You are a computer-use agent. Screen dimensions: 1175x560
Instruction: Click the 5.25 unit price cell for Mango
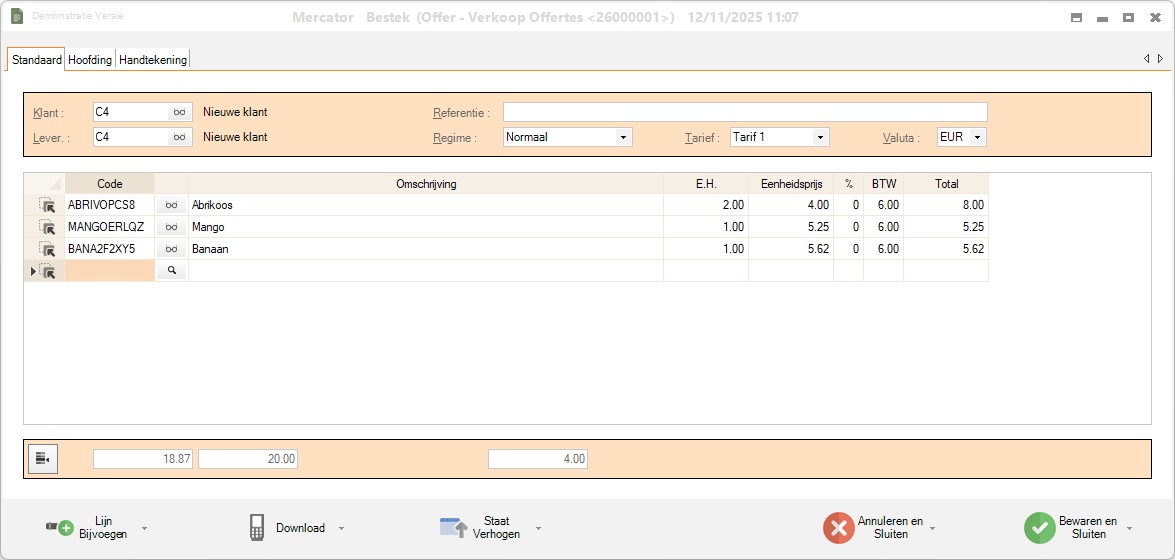point(791,227)
